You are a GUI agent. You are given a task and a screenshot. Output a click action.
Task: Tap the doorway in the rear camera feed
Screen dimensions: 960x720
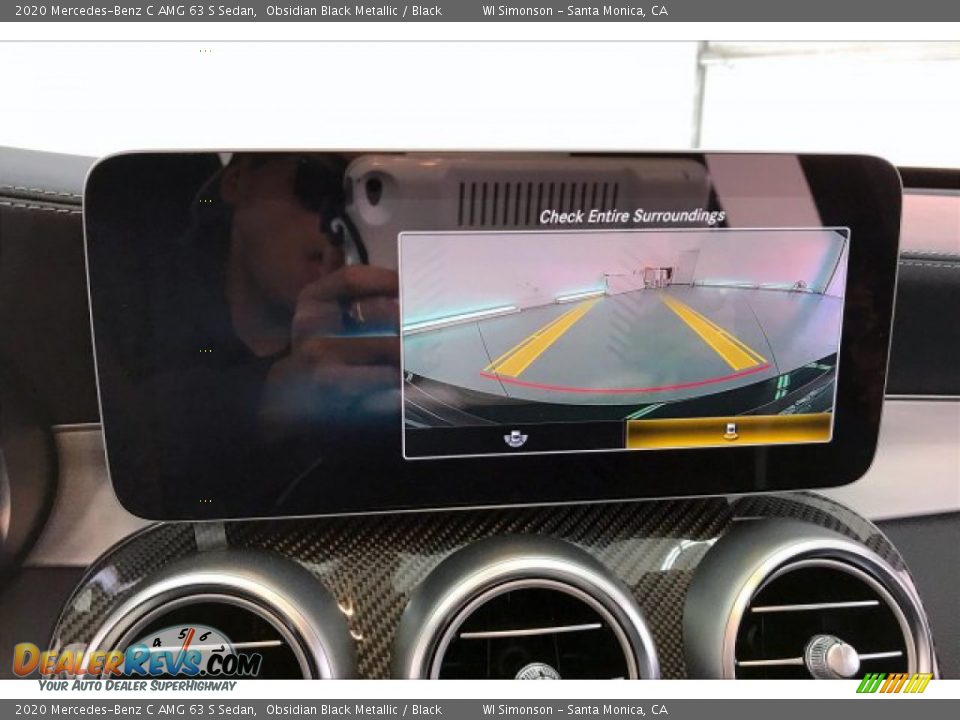pos(657,276)
